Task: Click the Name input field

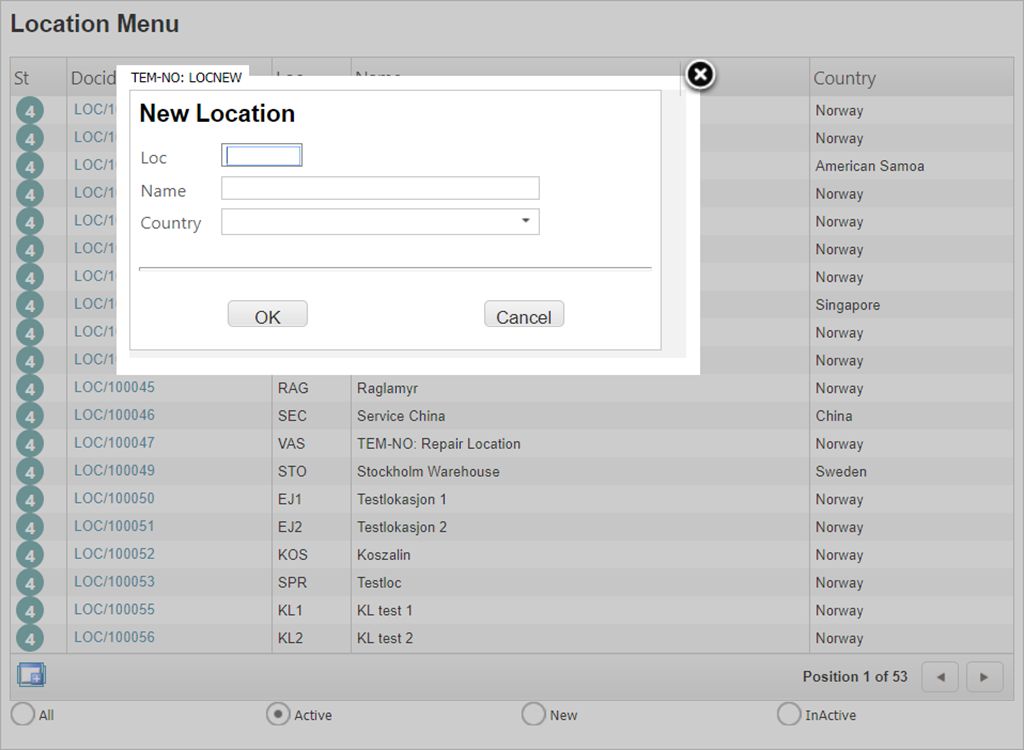Action: (x=380, y=188)
